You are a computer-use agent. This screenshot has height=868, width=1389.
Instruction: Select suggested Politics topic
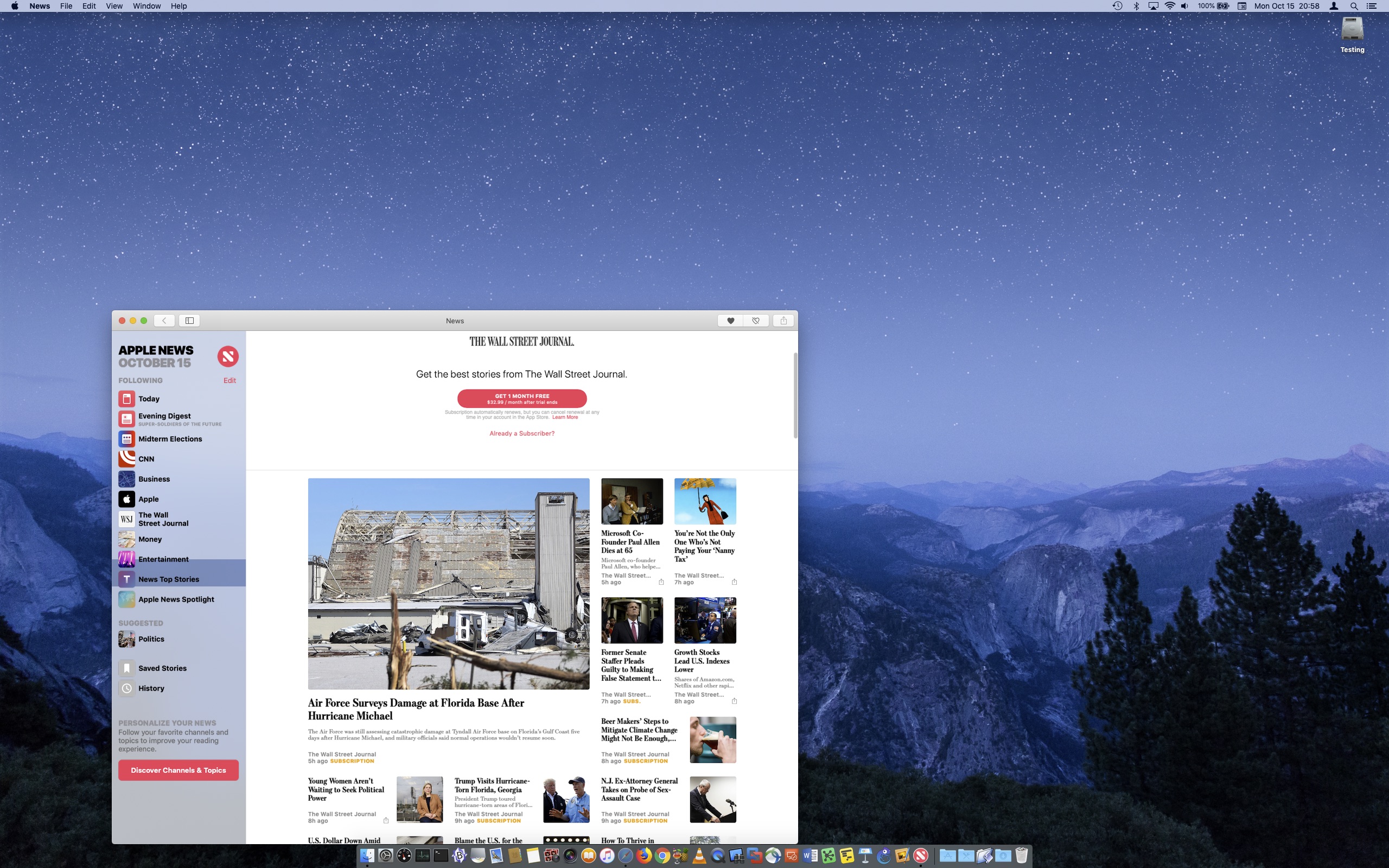point(151,639)
